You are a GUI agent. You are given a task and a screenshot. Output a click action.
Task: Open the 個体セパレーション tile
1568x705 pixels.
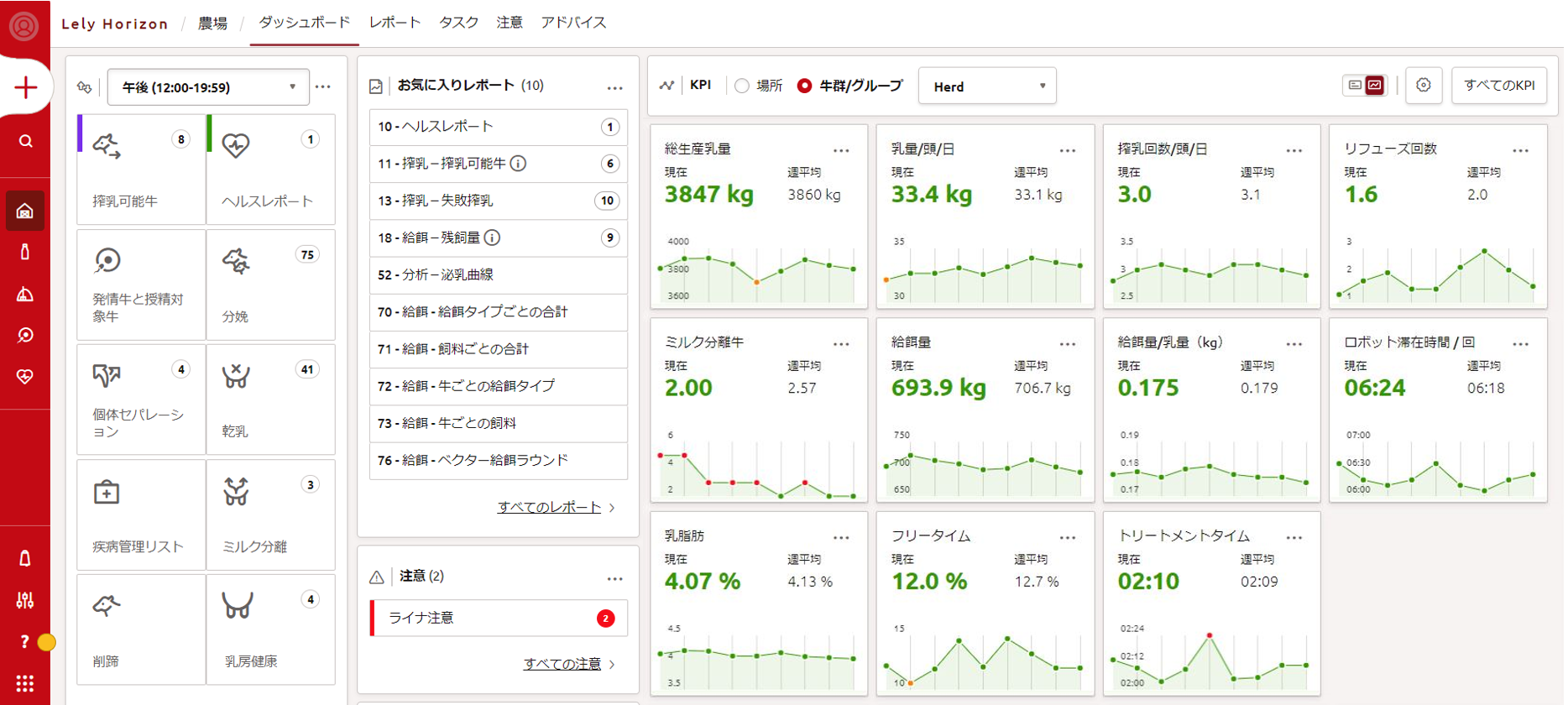pos(141,399)
